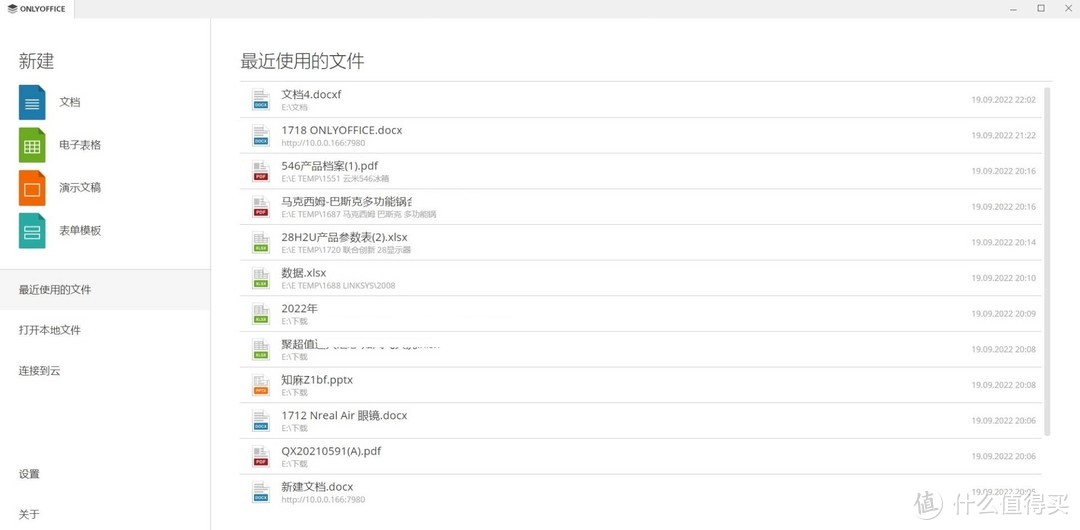1080x530 pixels.
Task: Click the PDF icon of QX20210591(A).pdf
Action: [260, 456]
